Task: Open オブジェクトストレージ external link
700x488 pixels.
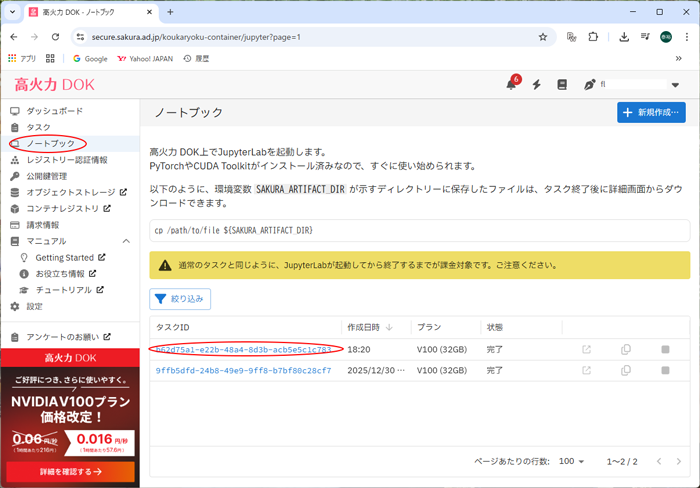Action: pos(76,192)
